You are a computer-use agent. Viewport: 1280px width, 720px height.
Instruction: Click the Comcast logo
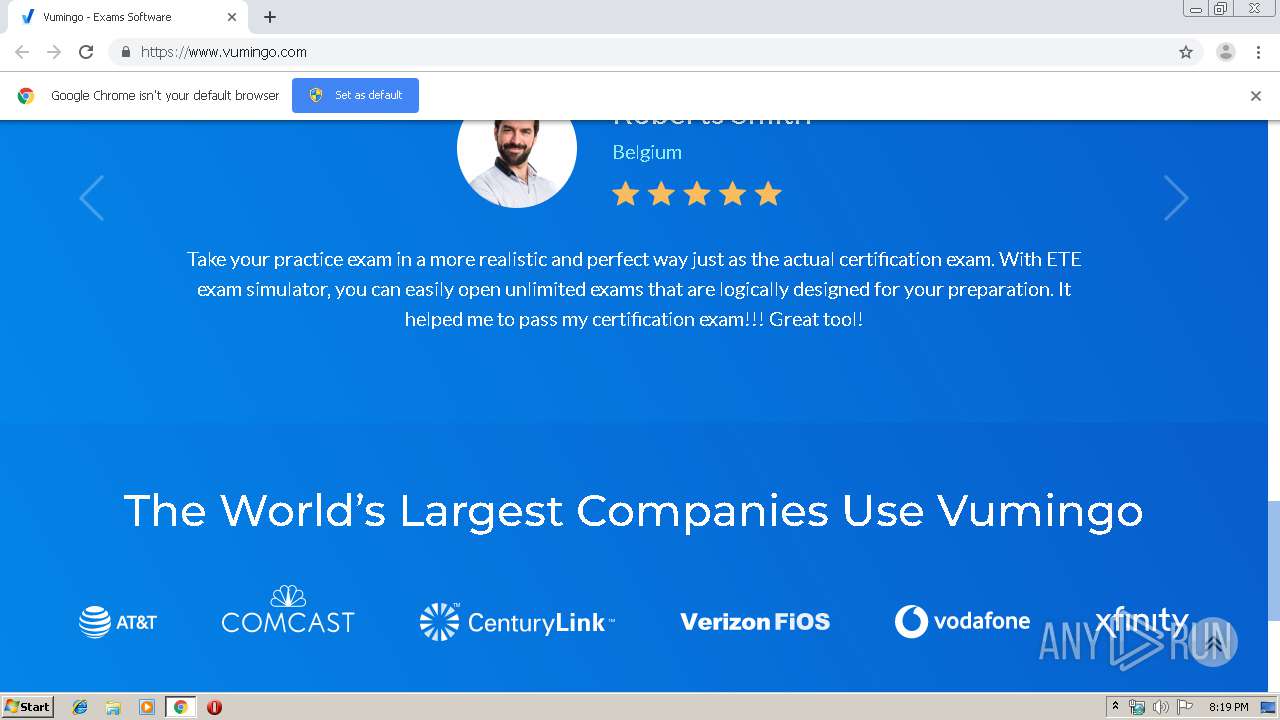pyautogui.click(x=288, y=610)
